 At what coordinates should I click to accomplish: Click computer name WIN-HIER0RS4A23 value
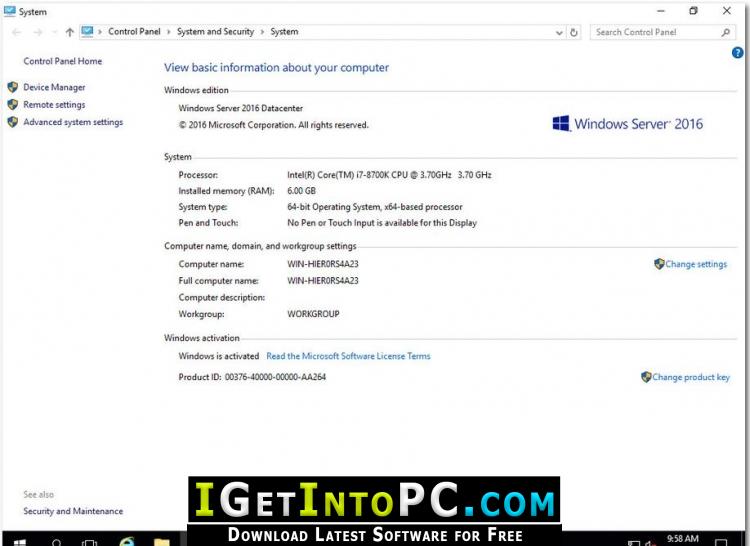coord(323,264)
